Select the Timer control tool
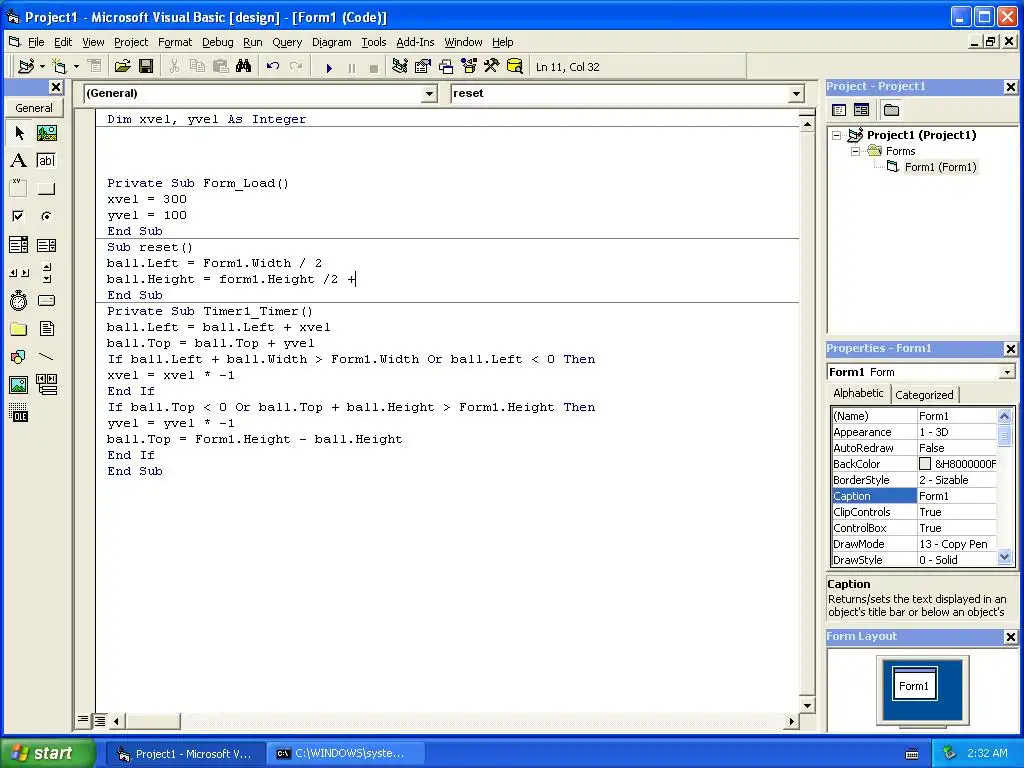 click(x=19, y=300)
